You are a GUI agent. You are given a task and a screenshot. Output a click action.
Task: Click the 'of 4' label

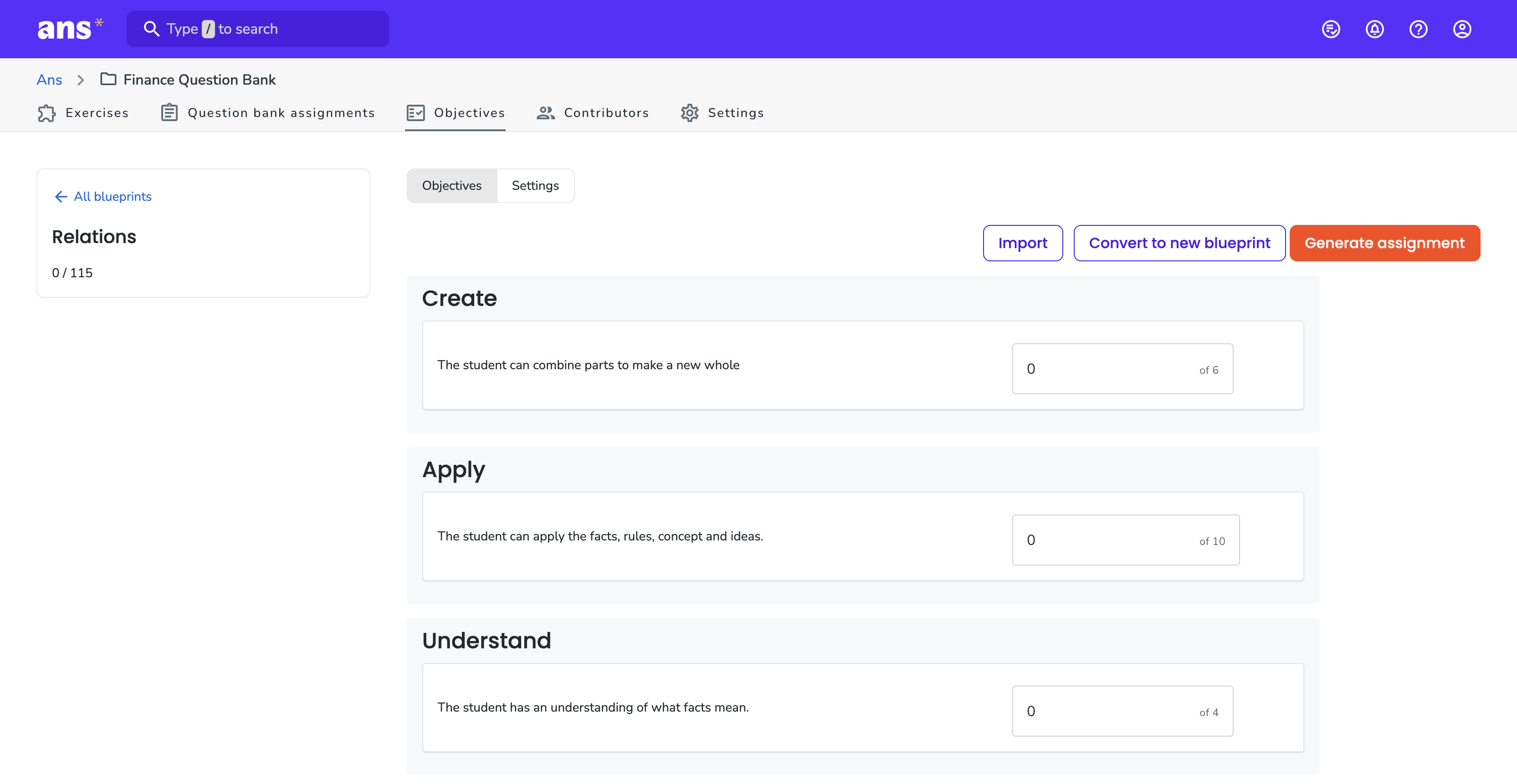[1209, 713]
